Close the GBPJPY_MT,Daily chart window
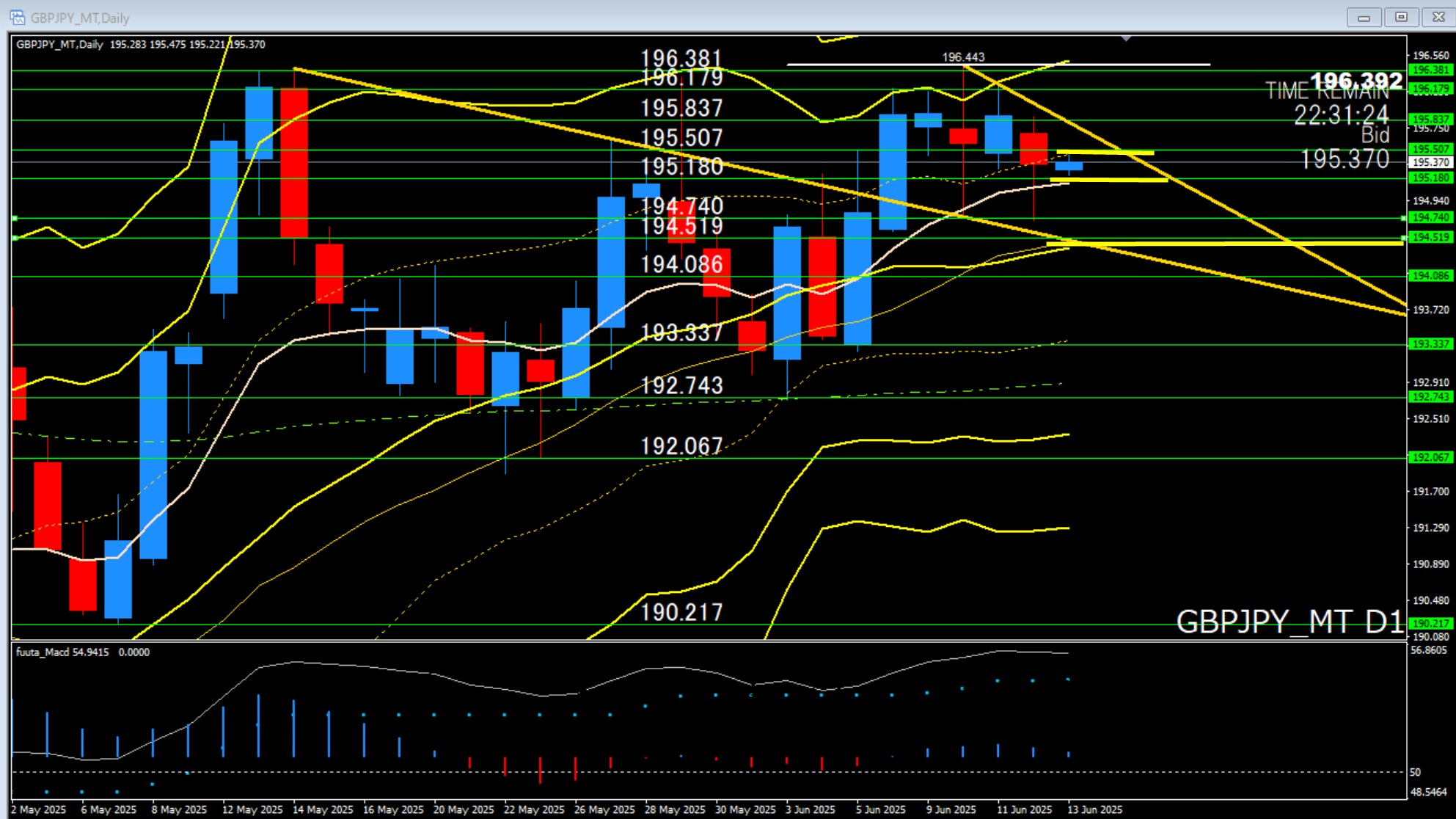This screenshot has width=1456, height=819. click(1438, 18)
